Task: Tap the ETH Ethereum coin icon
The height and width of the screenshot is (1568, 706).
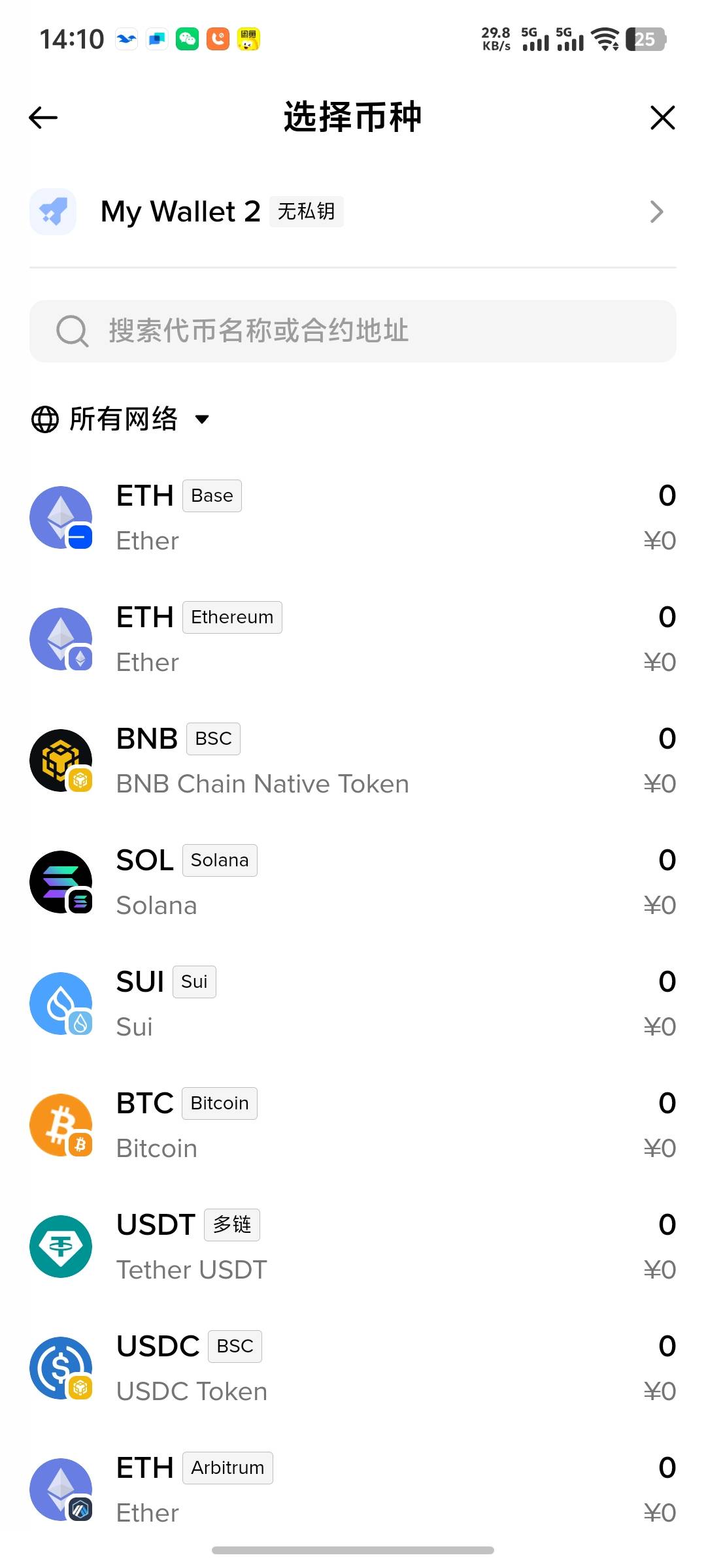Action: point(61,639)
